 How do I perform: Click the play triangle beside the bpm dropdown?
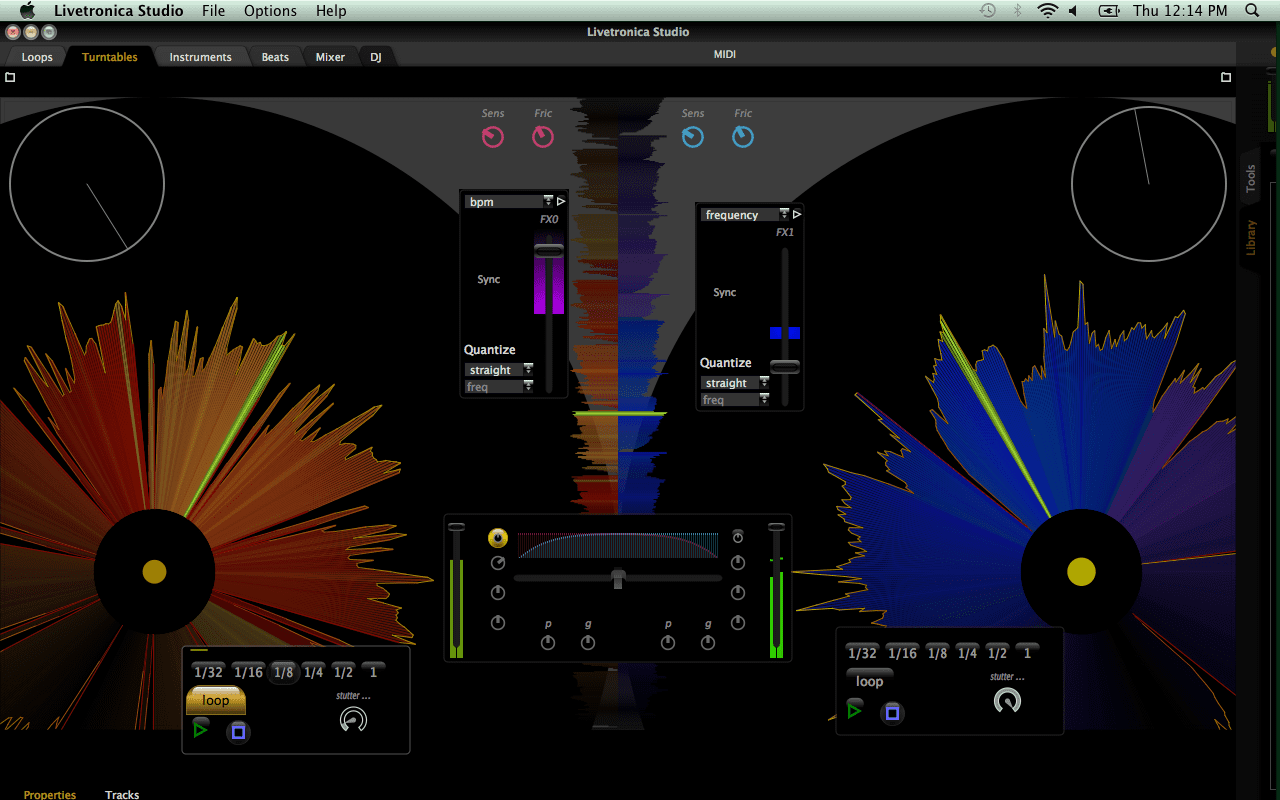[561, 202]
